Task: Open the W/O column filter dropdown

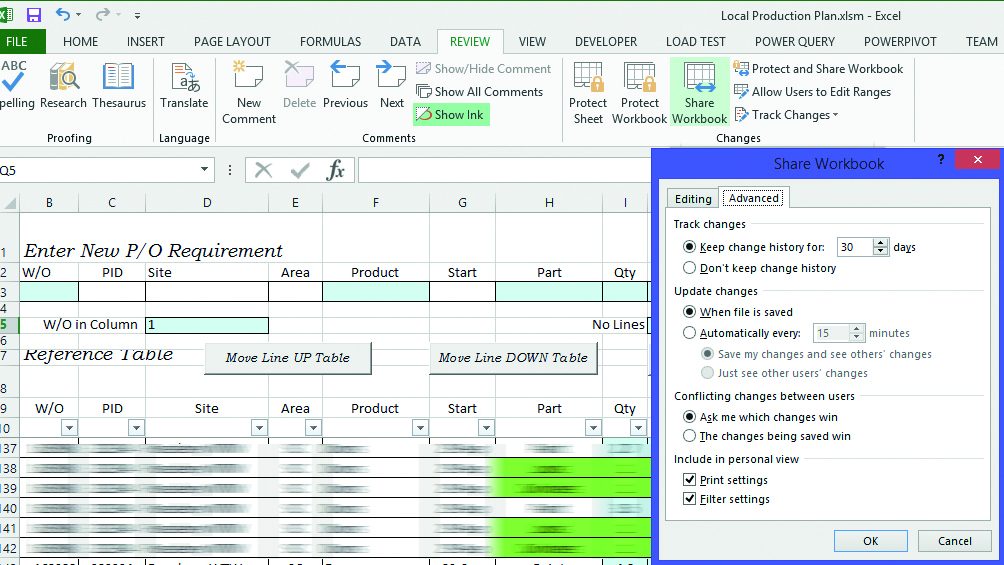Action: pos(69,427)
